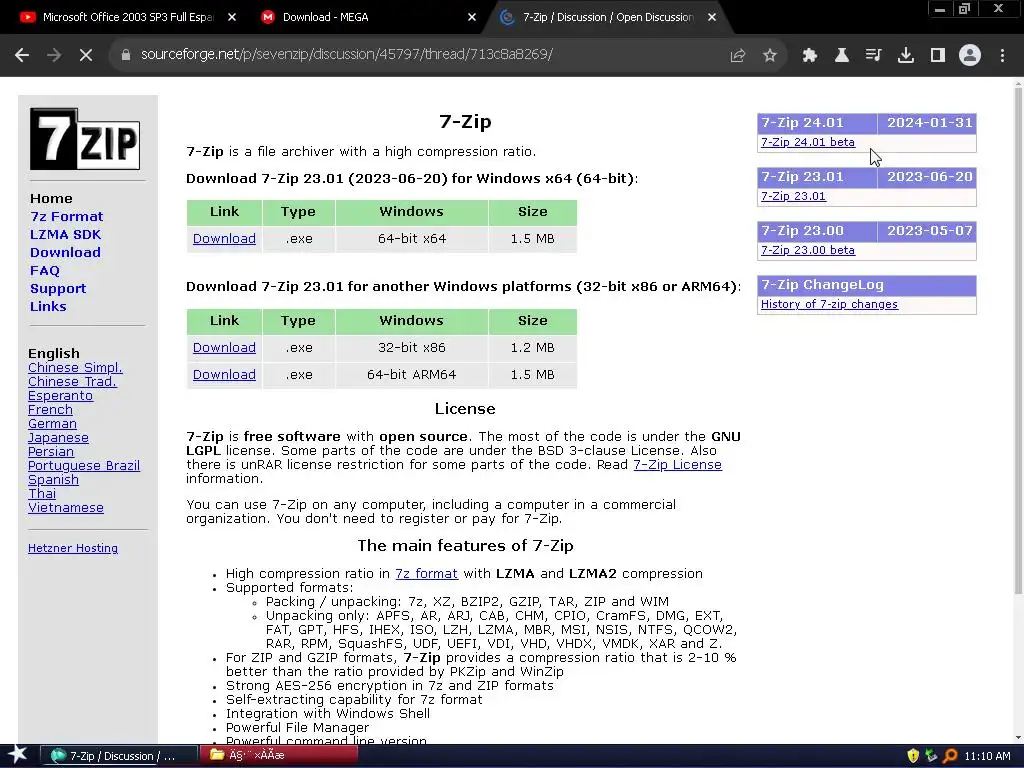This screenshot has height=768, width=1024.
Task: Click the 7-Zip logo image
Action: click(x=85, y=139)
